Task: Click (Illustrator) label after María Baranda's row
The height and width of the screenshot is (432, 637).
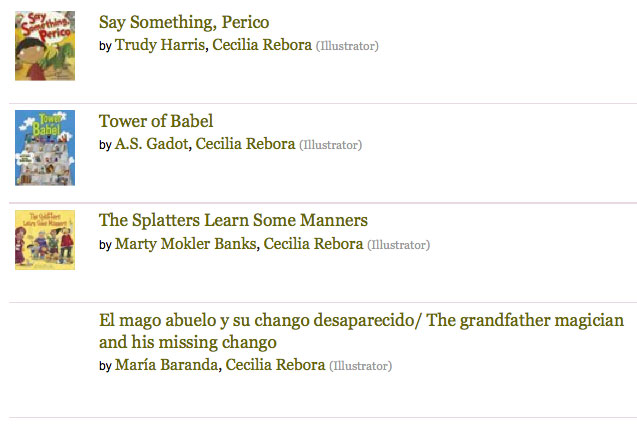Action: point(360,367)
